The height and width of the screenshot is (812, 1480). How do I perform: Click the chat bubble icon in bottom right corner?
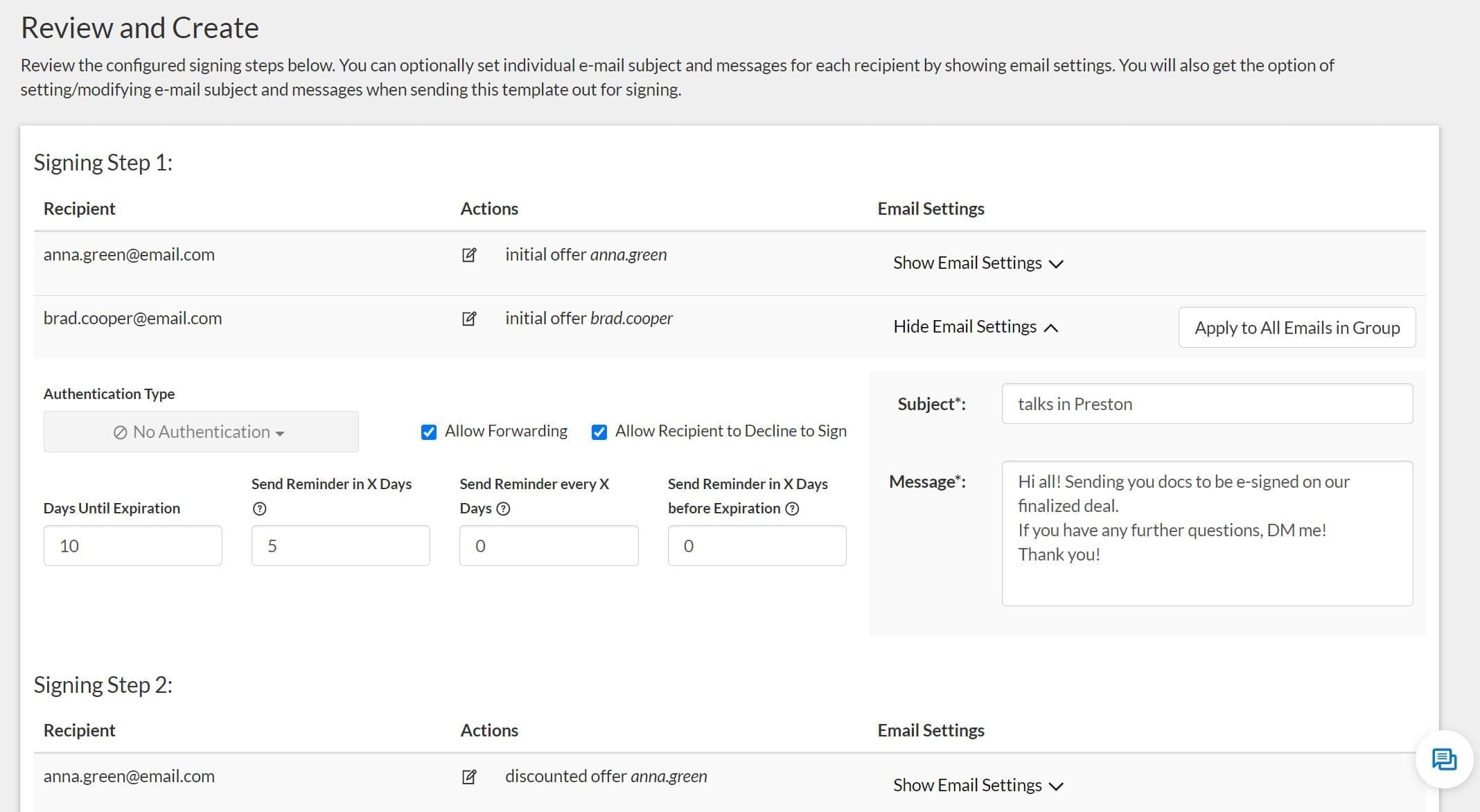[1444, 761]
